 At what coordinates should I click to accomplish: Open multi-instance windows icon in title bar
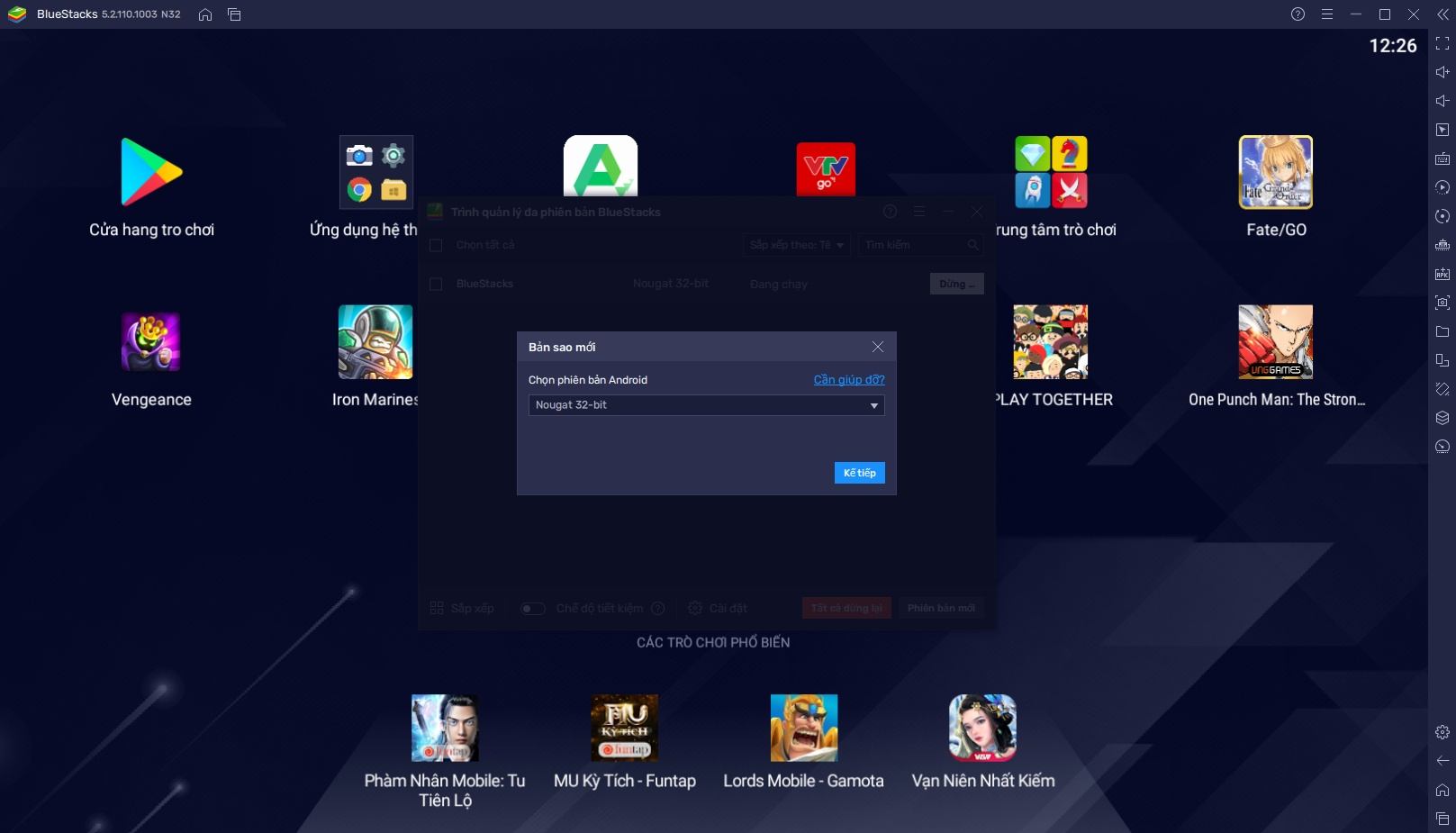234,14
